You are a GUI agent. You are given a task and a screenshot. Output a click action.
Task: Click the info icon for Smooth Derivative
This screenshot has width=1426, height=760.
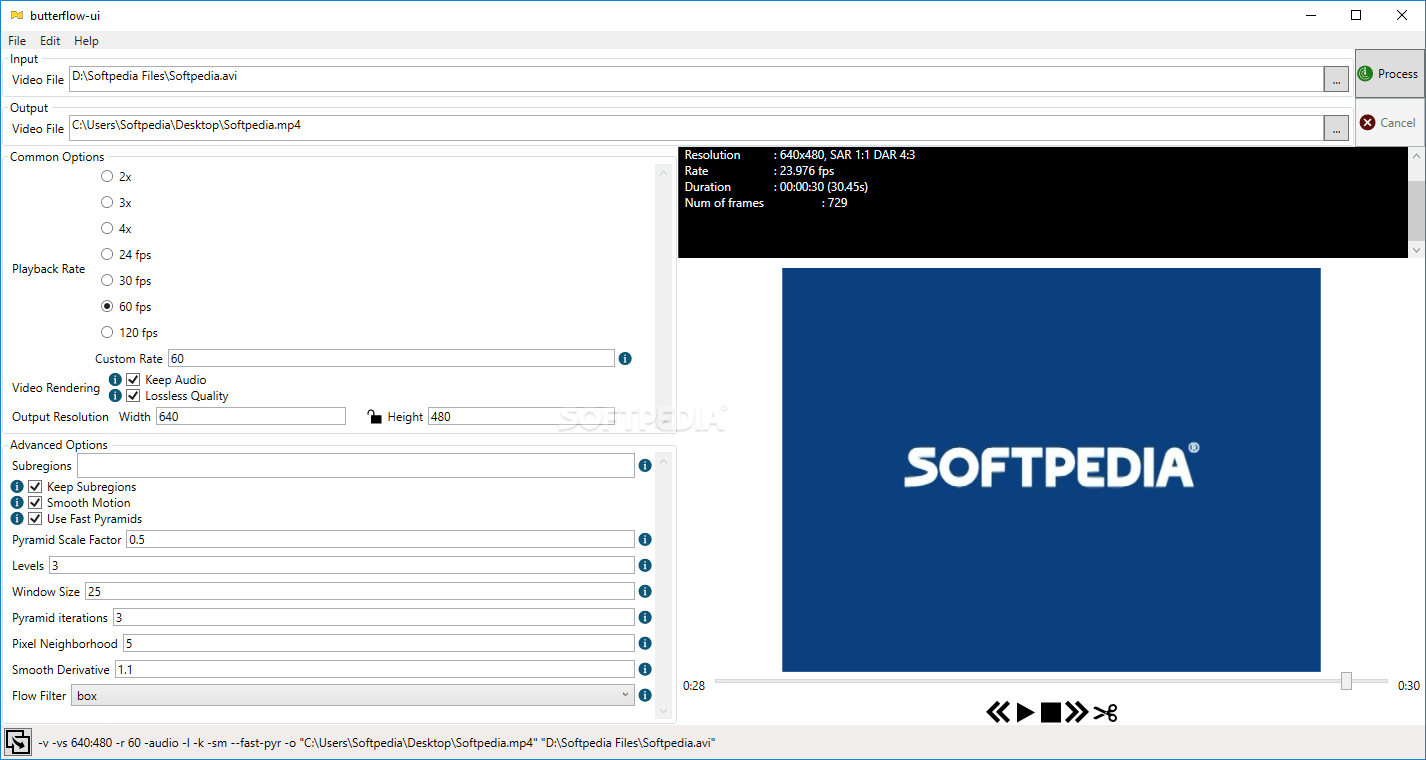pos(645,670)
